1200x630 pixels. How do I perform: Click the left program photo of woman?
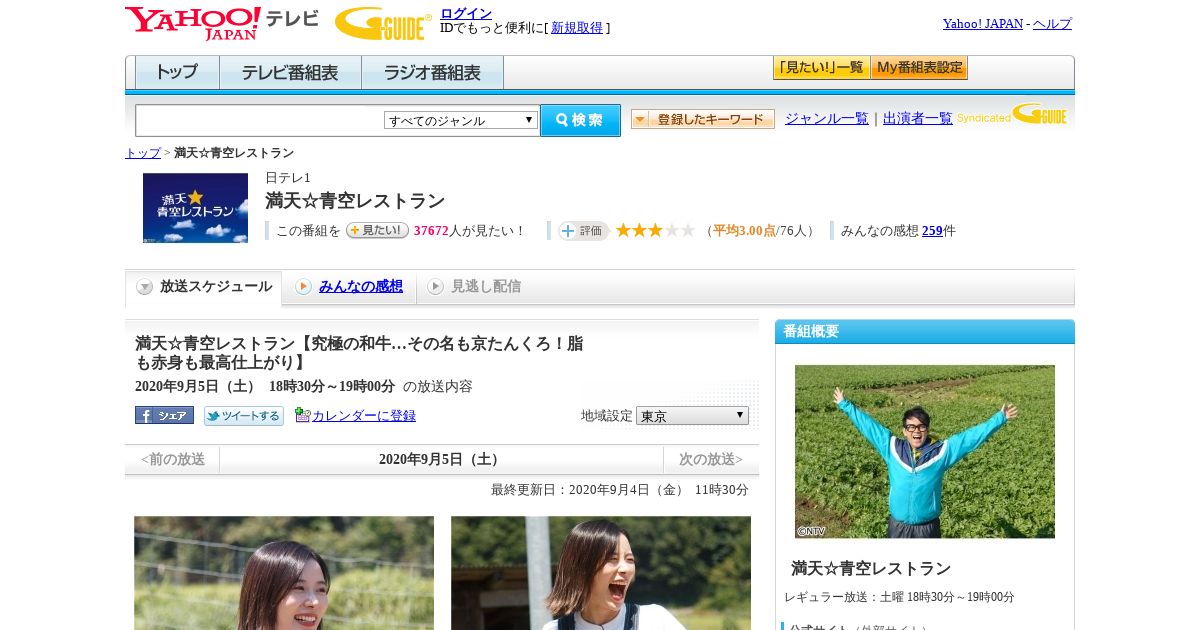[284, 573]
